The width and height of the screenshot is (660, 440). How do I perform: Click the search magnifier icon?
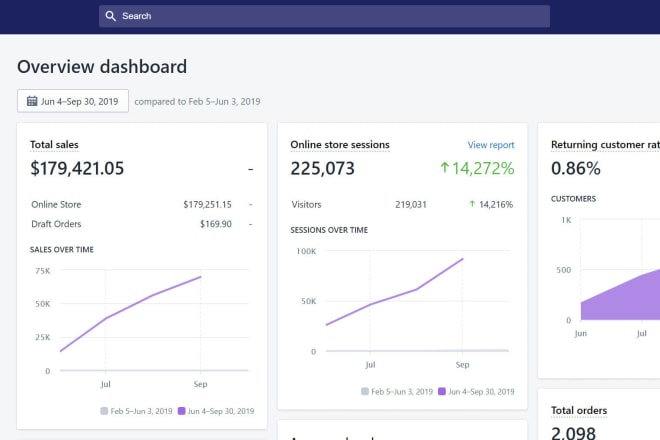pos(110,16)
